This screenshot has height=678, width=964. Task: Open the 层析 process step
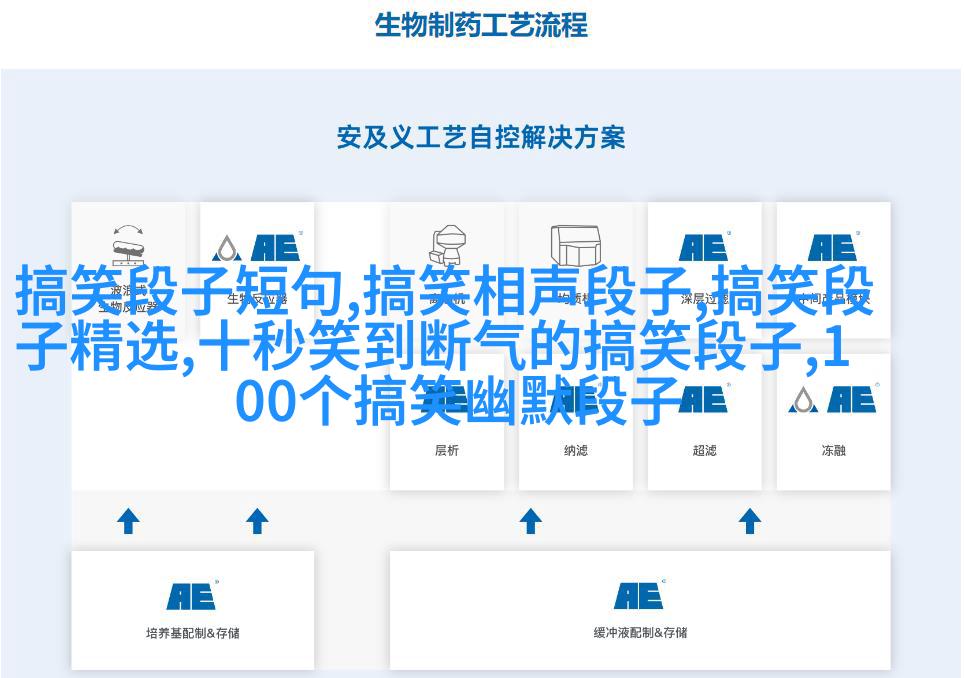pos(446,450)
